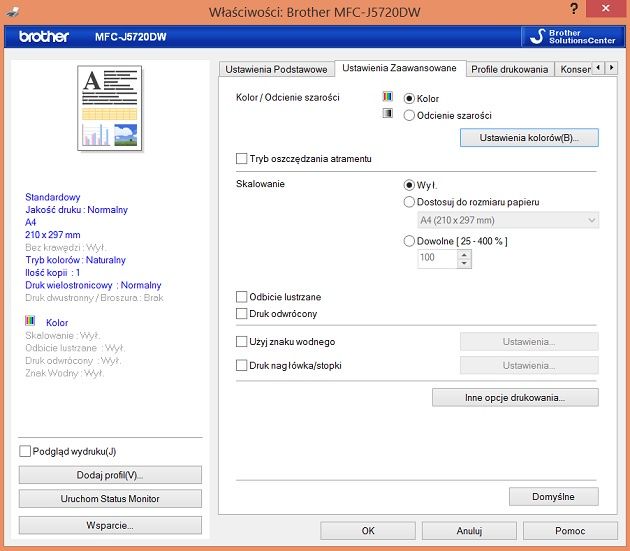The width and height of the screenshot is (630, 551).
Task: Confirm with the OK button
Action: click(x=368, y=531)
